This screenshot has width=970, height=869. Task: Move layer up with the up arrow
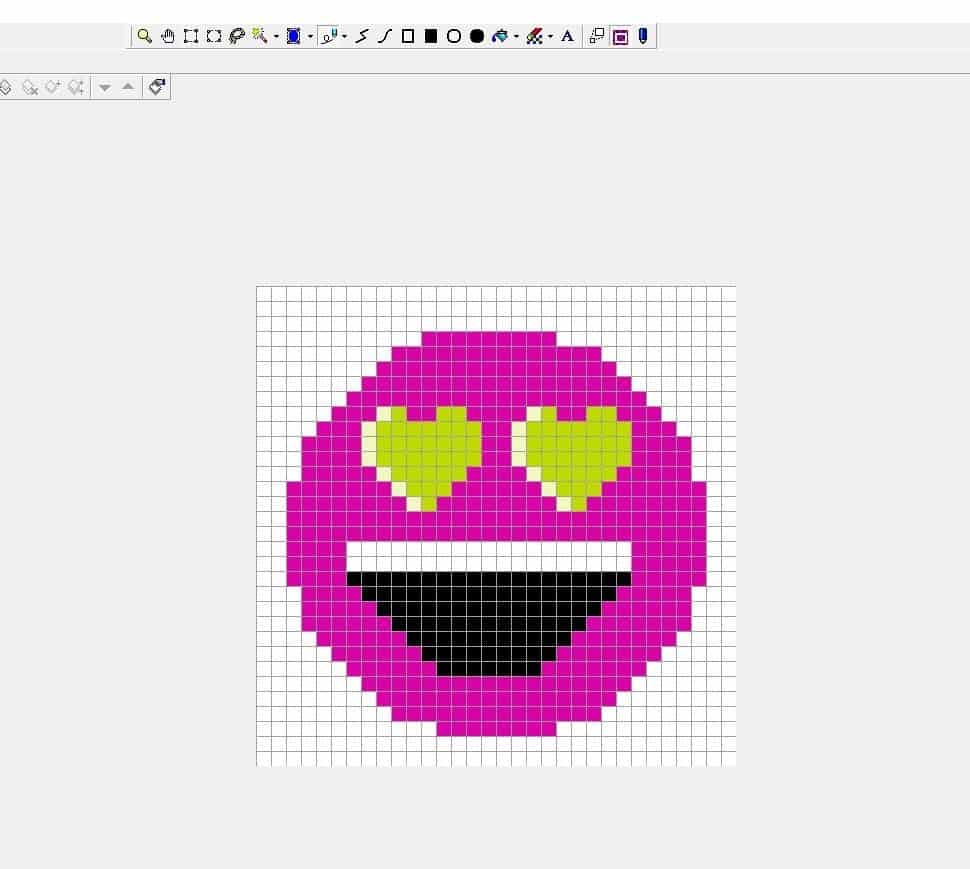click(128, 87)
